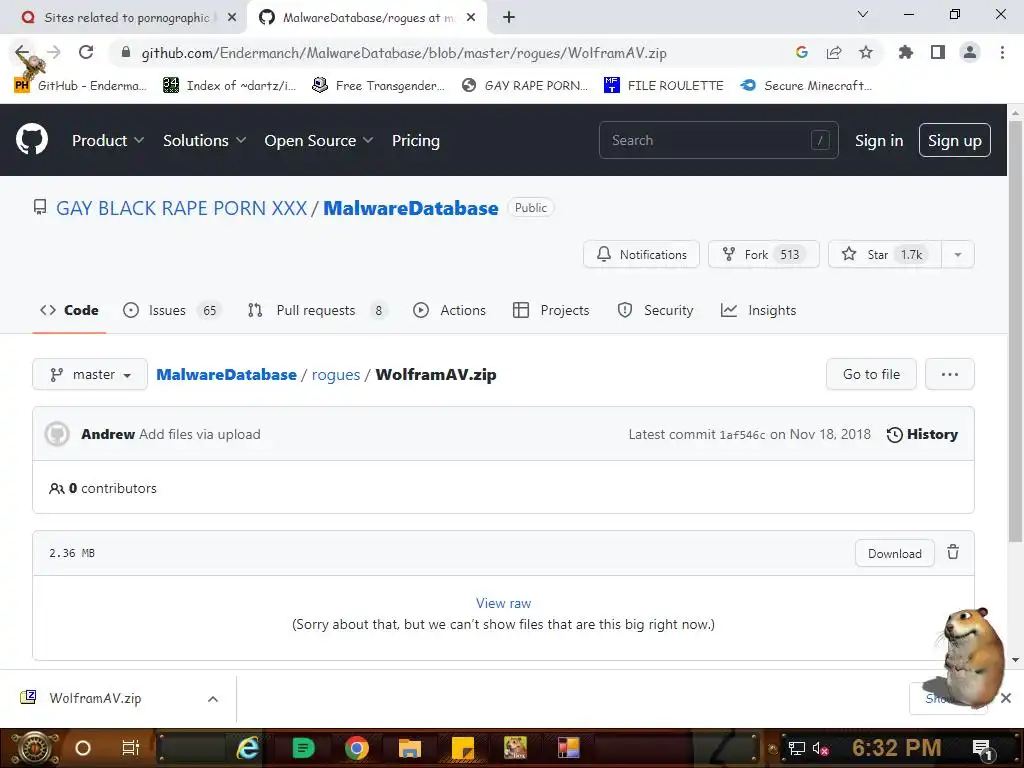Open the Actions tab
Viewport: 1024px width, 768px height.
click(x=449, y=310)
